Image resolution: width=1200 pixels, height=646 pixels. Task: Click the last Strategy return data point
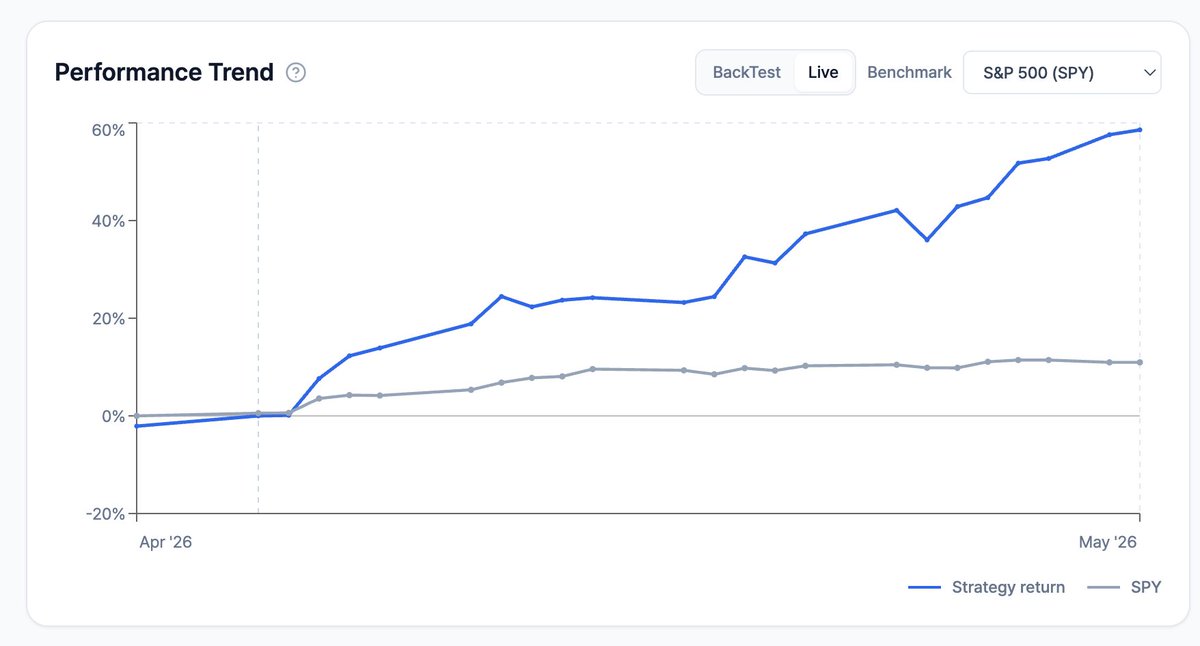pyautogui.click(x=1140, y=130)
